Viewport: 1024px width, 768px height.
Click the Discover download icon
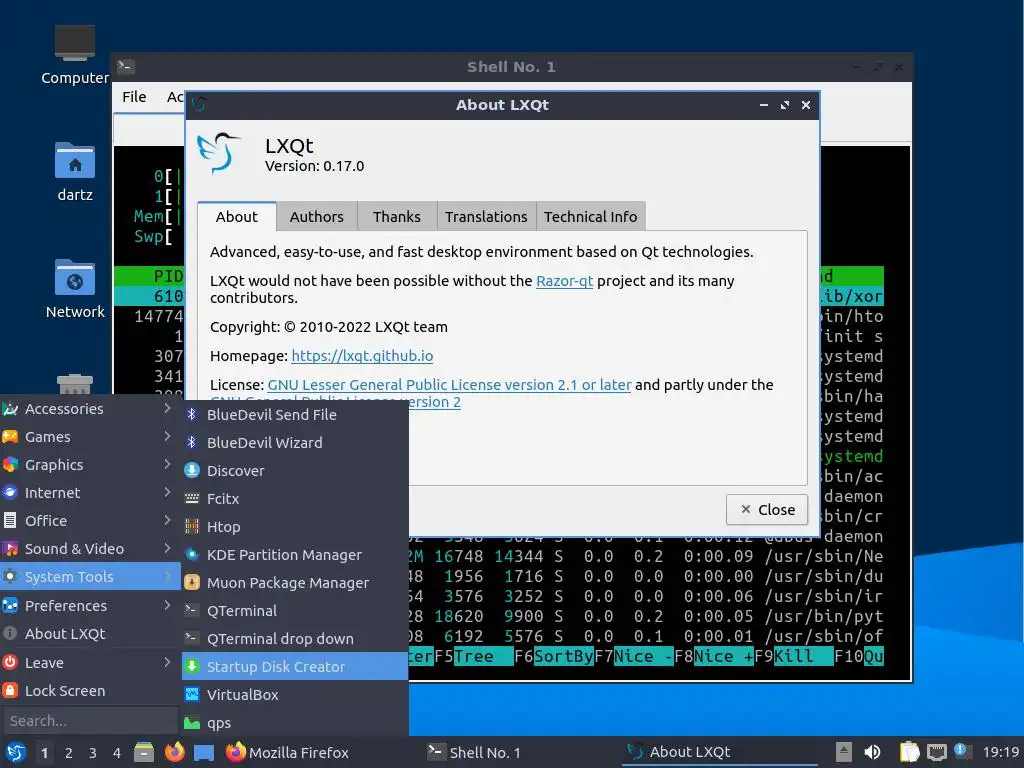tap(191, 471)
